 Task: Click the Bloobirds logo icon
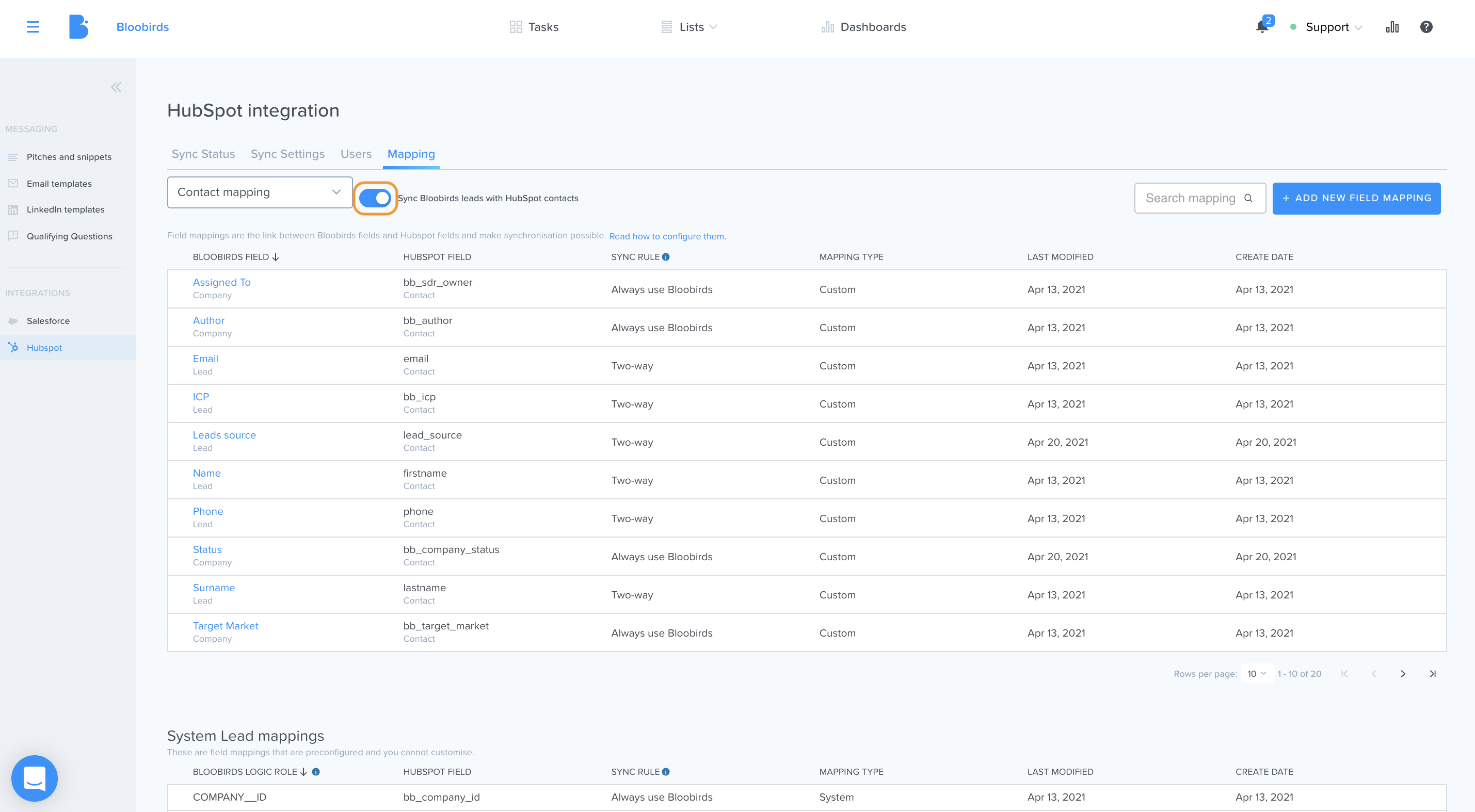(x=78, y=27)
